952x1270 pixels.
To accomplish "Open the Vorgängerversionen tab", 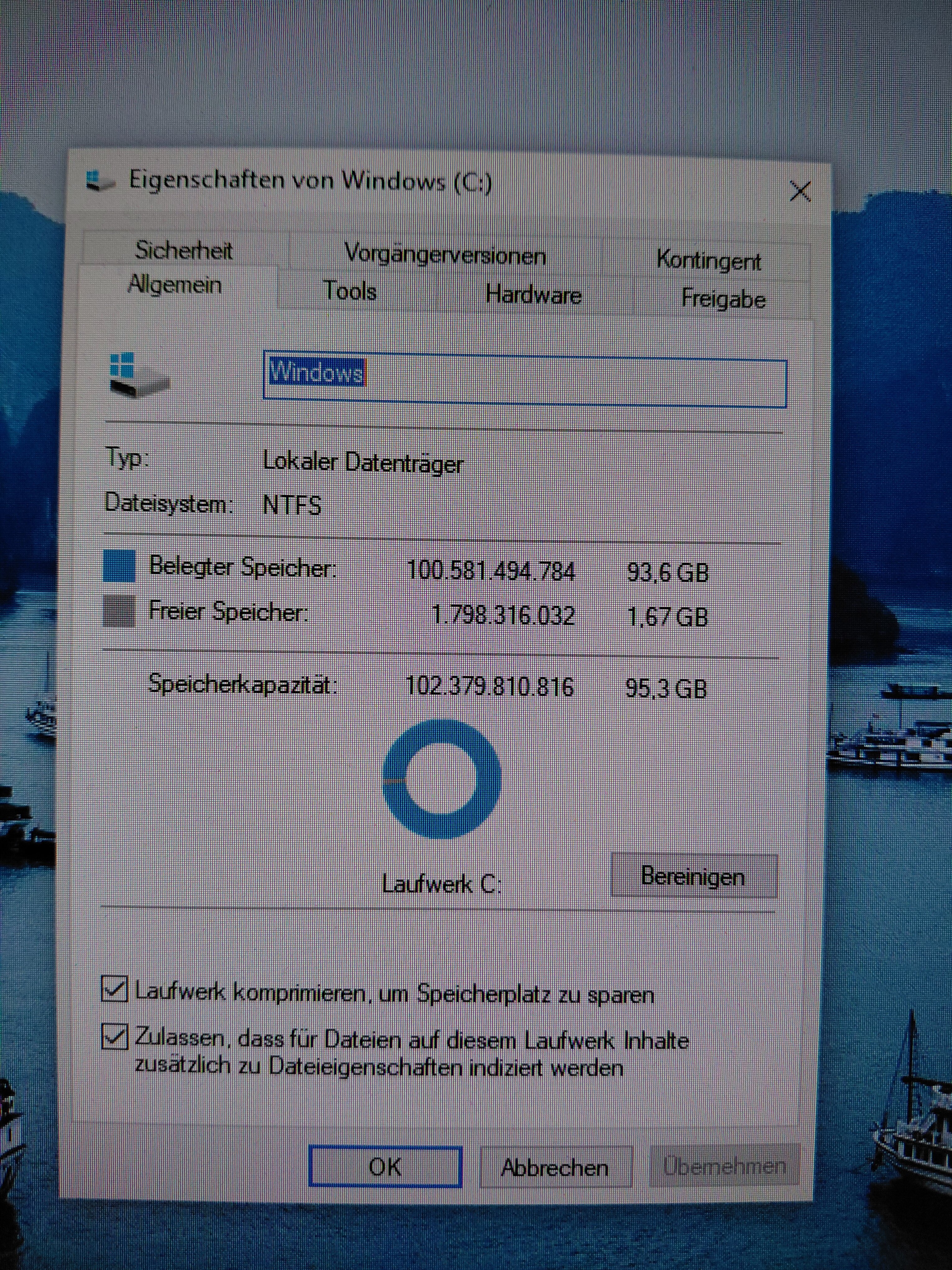I will pyautogui.click(x=445, y=255).
